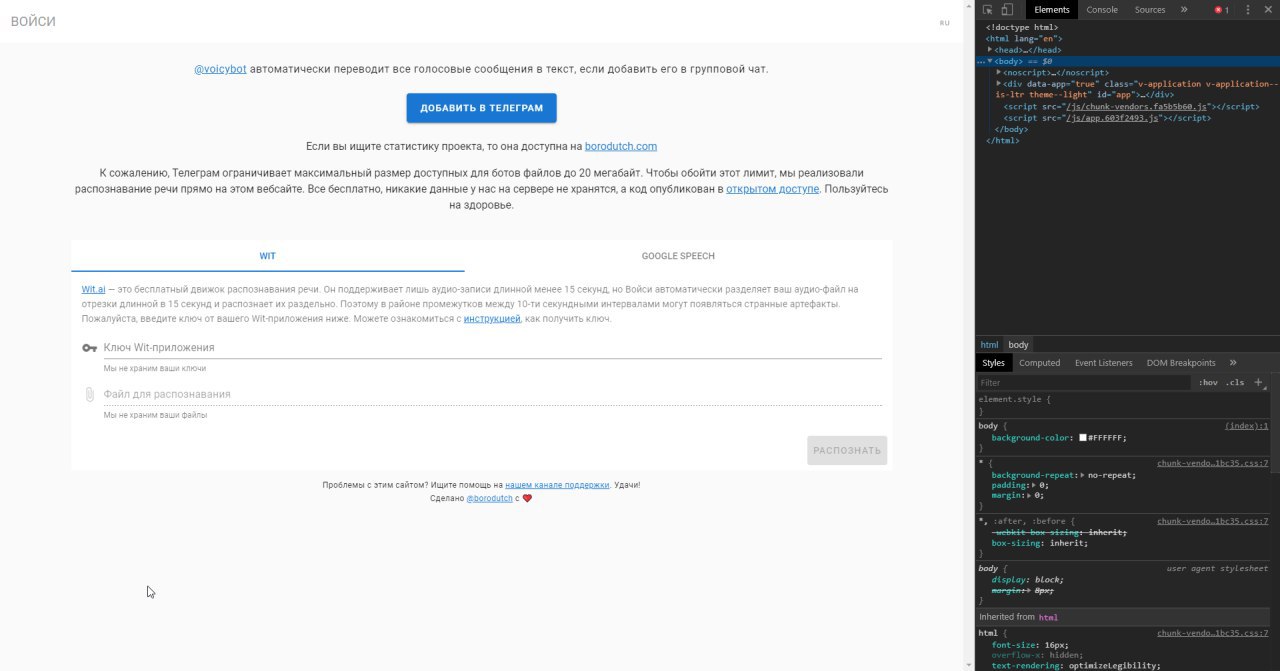
Task: Select the GOOGLE SPEECH tab
Action: pyautogui.click(x=678, y=256)
